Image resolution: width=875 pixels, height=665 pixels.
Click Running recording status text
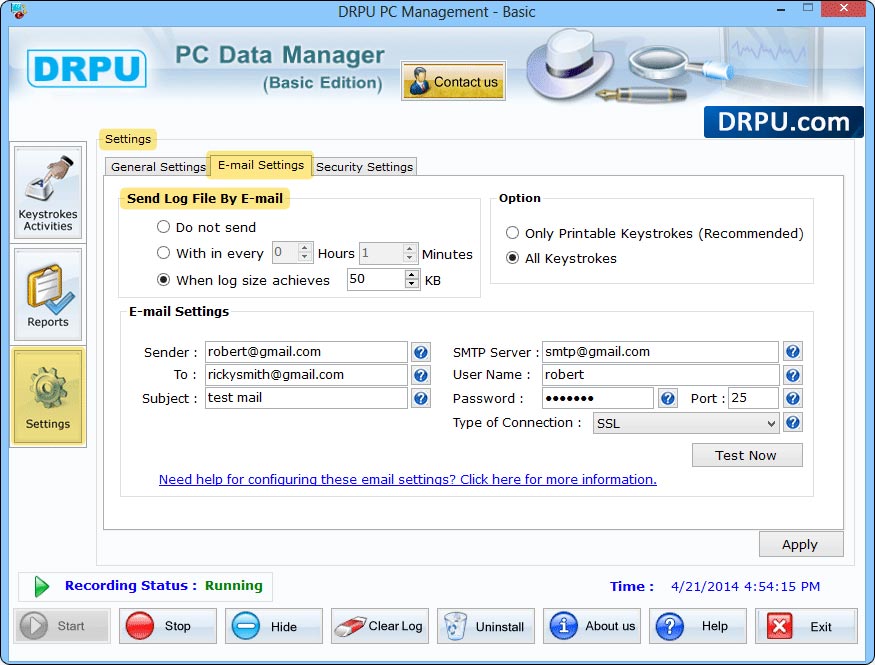click(x=233, y=585)
